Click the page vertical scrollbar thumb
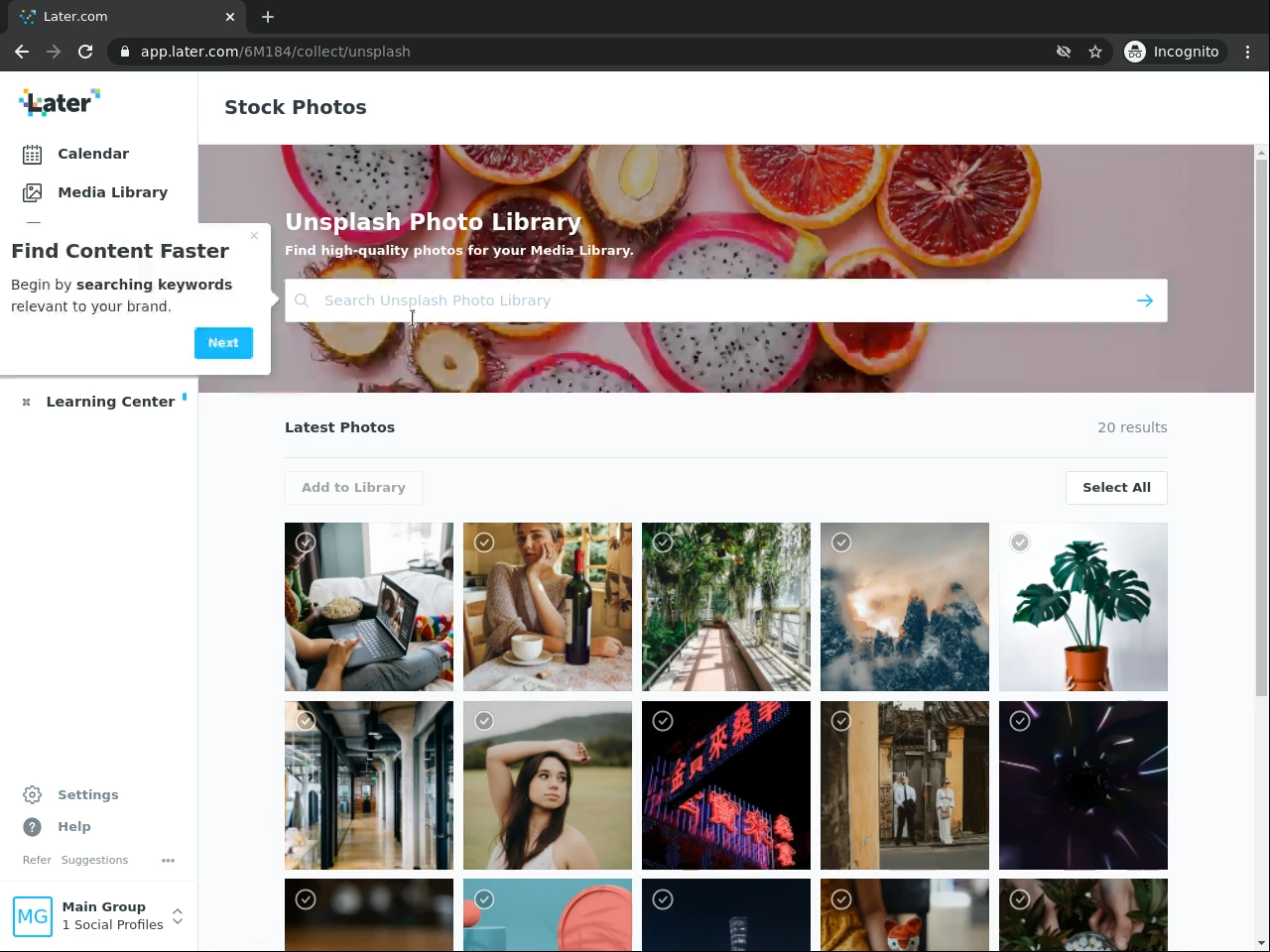1270x952 pixels. click(1262, 427)
